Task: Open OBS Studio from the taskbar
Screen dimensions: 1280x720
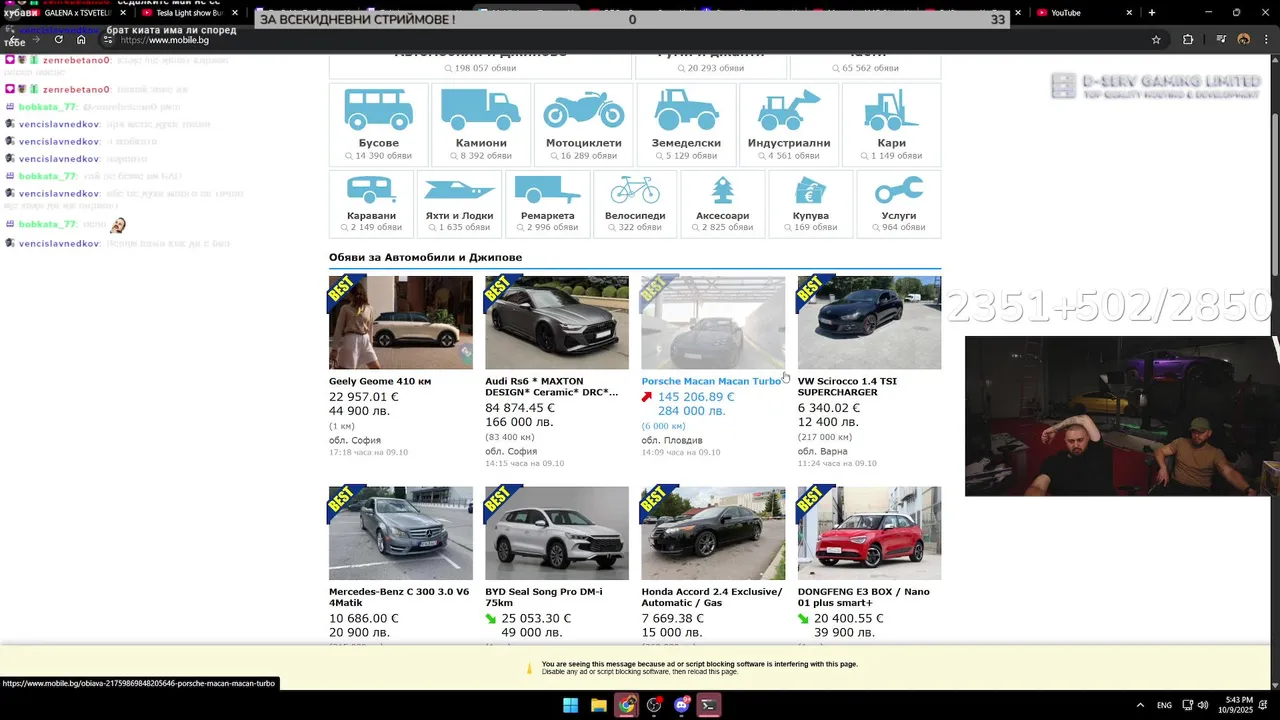Action: coord(654,705)
